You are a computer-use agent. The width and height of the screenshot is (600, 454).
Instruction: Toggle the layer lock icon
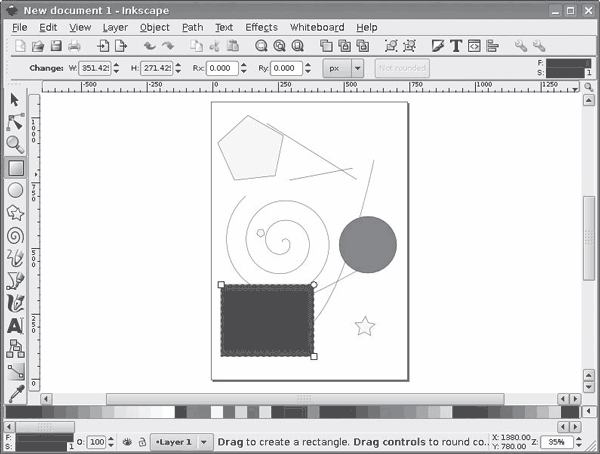[142, 441]
